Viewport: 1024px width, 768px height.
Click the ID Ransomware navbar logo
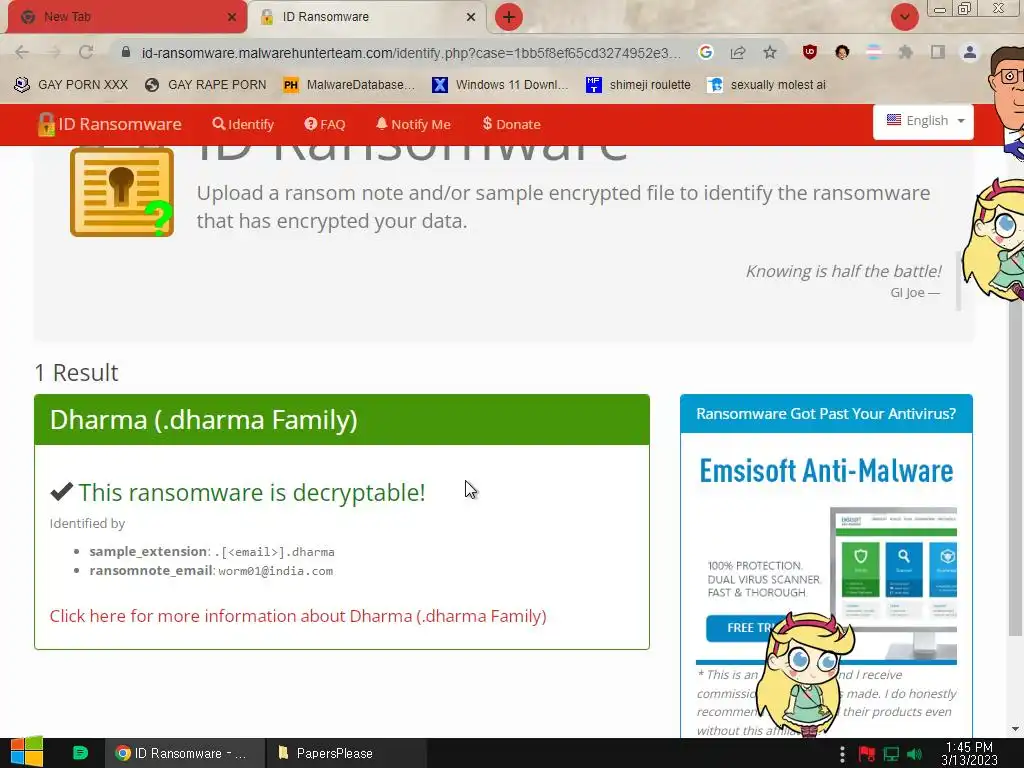109,124
